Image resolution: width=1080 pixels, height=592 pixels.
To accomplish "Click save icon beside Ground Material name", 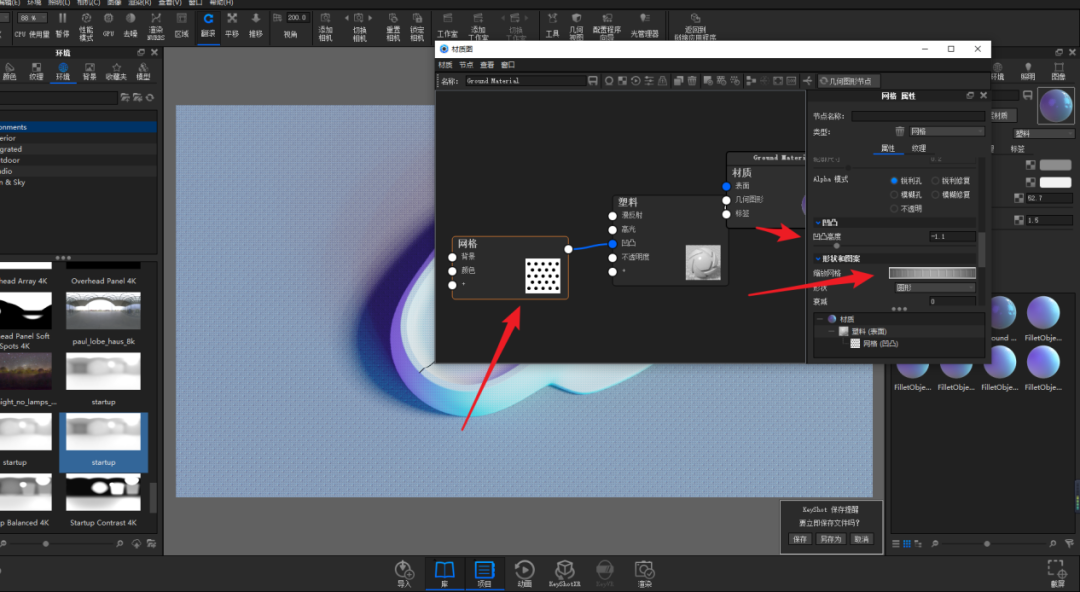I will (x=592, y=81).
